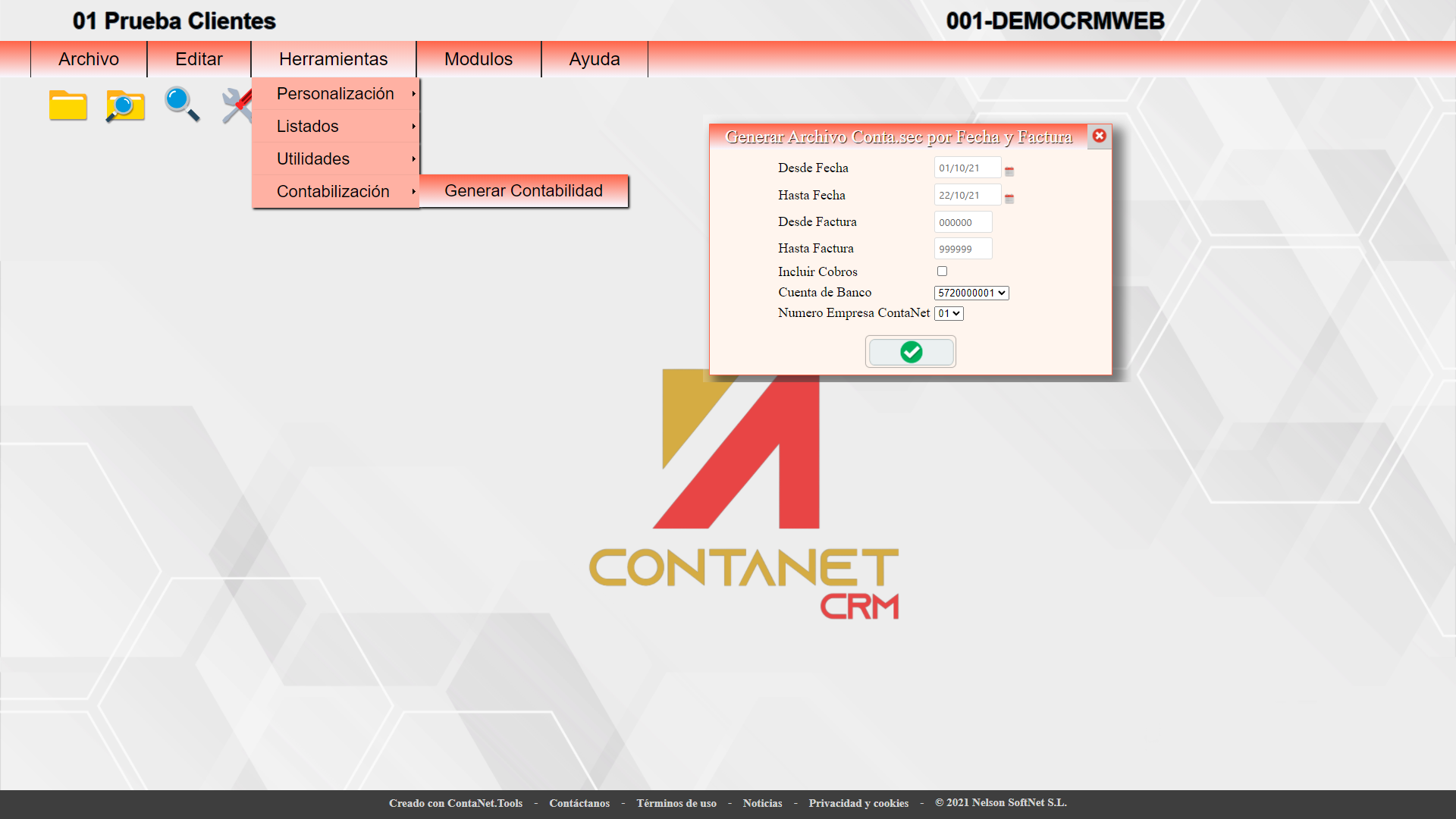Click the folder with magnifier search icon
Image resolution: width=1456 pixels, height=819 pixels.
tap(125, 105)
